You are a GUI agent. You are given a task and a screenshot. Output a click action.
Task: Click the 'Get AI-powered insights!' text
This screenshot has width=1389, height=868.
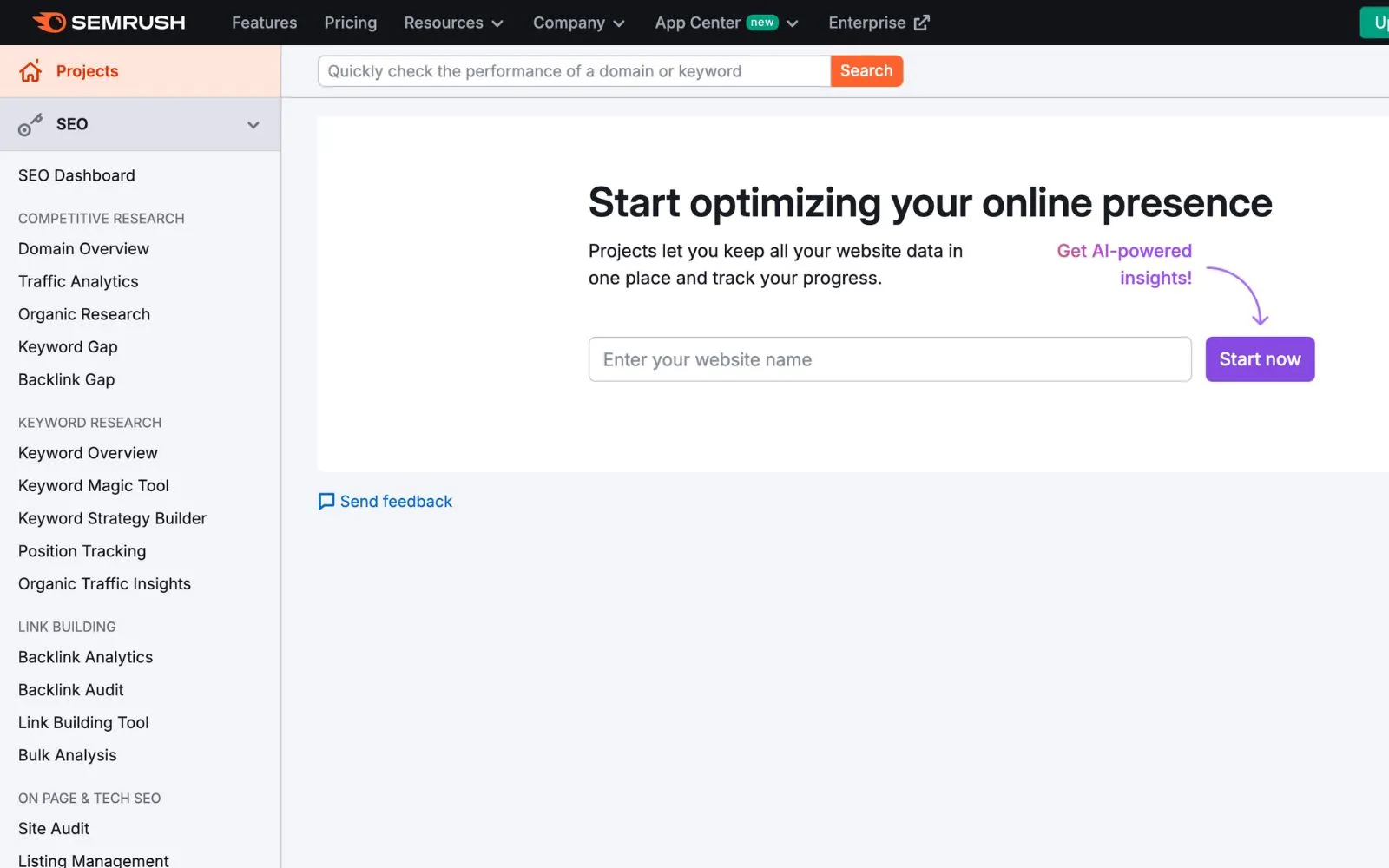[x=1124, y=264]
